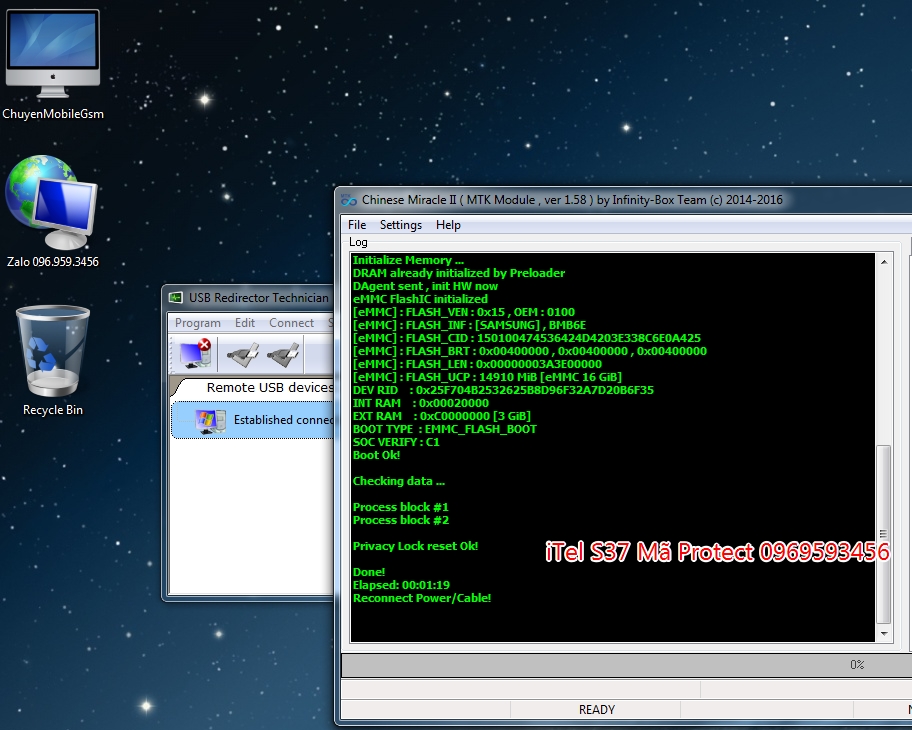Click the log scrollbar down arrow
The width and height of the screenshot is (912, 730).
pos(884,633)
